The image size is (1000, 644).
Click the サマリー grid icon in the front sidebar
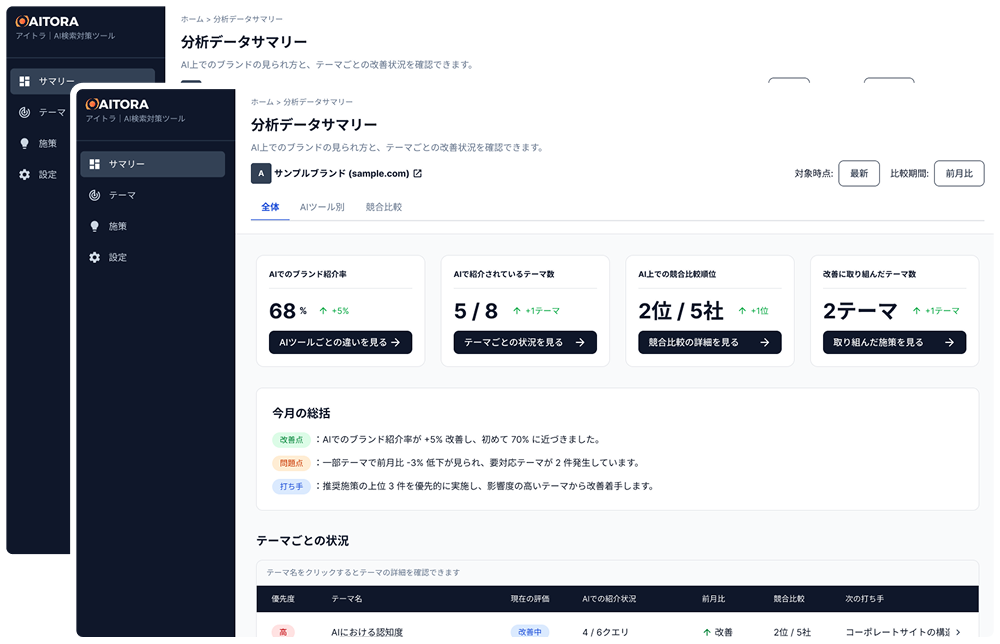click(94, 164)
